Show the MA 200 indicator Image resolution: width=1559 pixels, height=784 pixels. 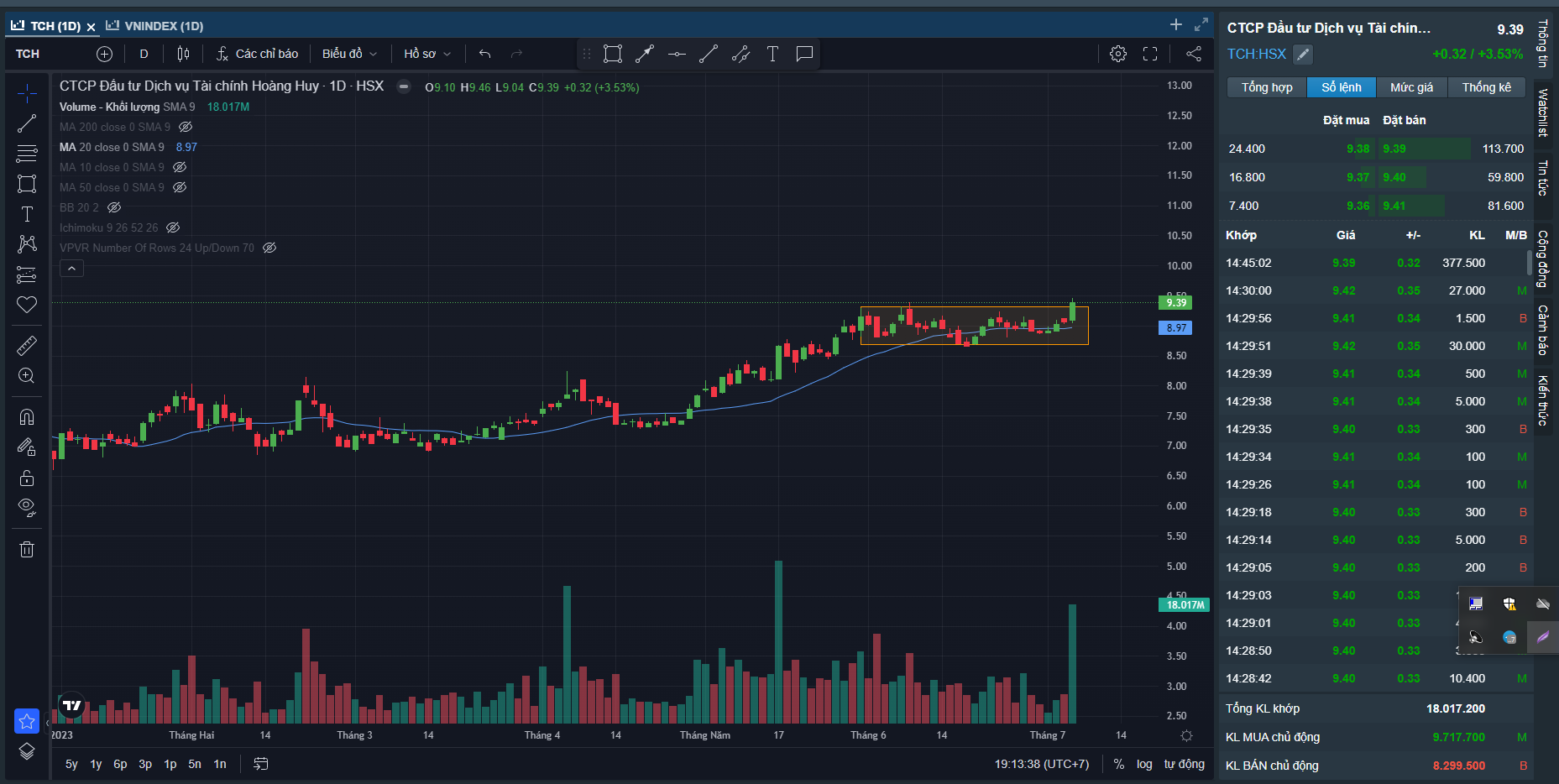click(186, 127)
